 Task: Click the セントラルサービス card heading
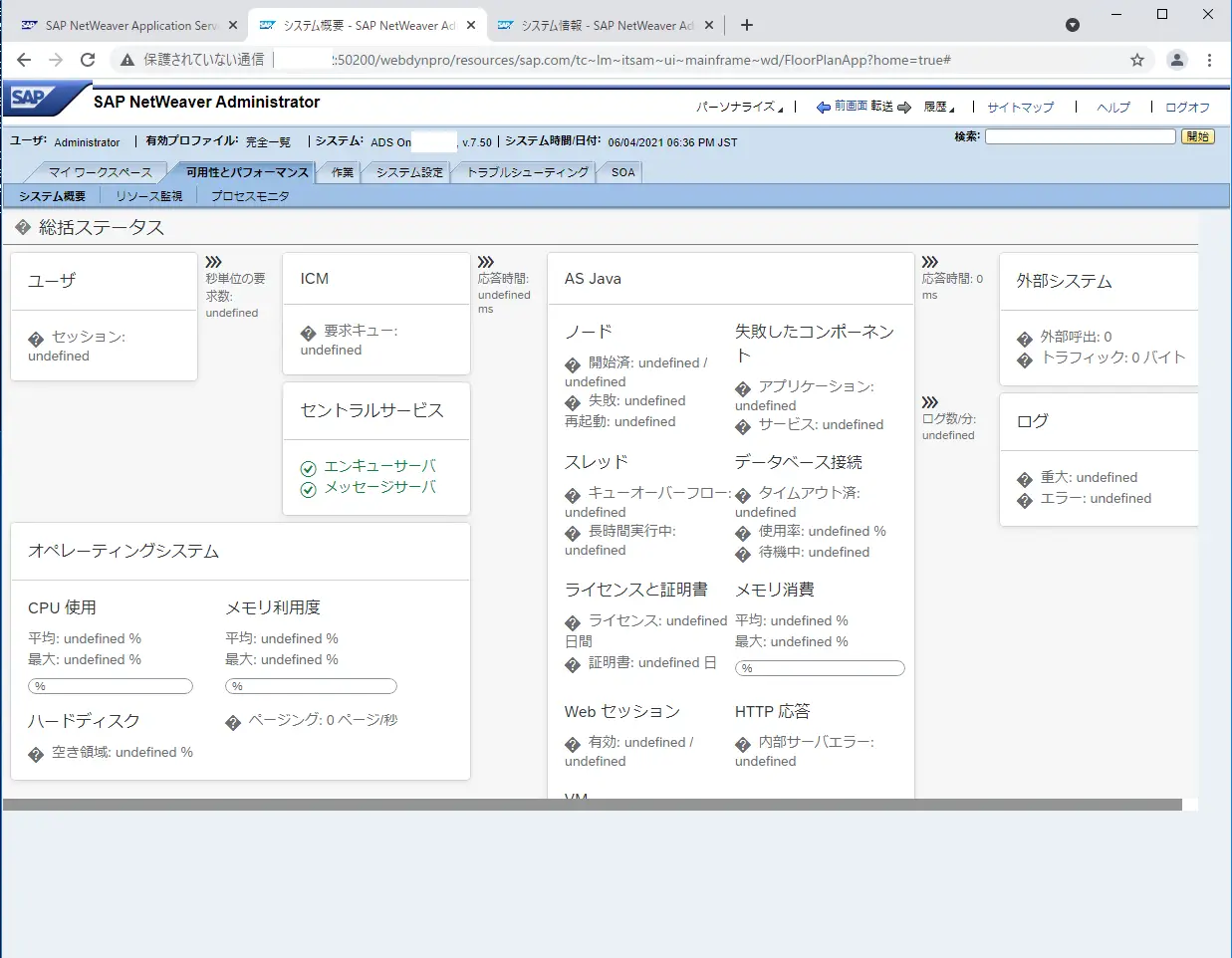tap(372, 410)
